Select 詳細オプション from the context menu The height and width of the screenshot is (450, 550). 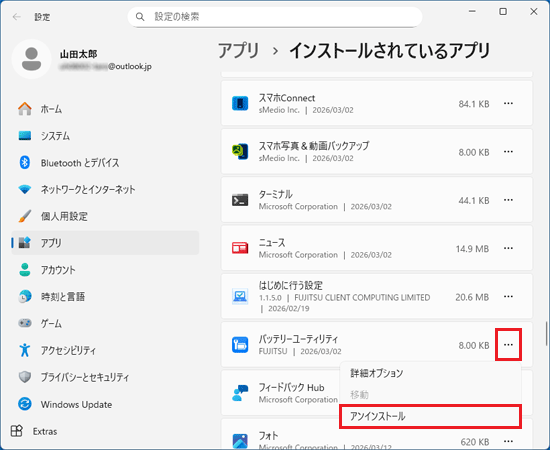click(430, 373)
